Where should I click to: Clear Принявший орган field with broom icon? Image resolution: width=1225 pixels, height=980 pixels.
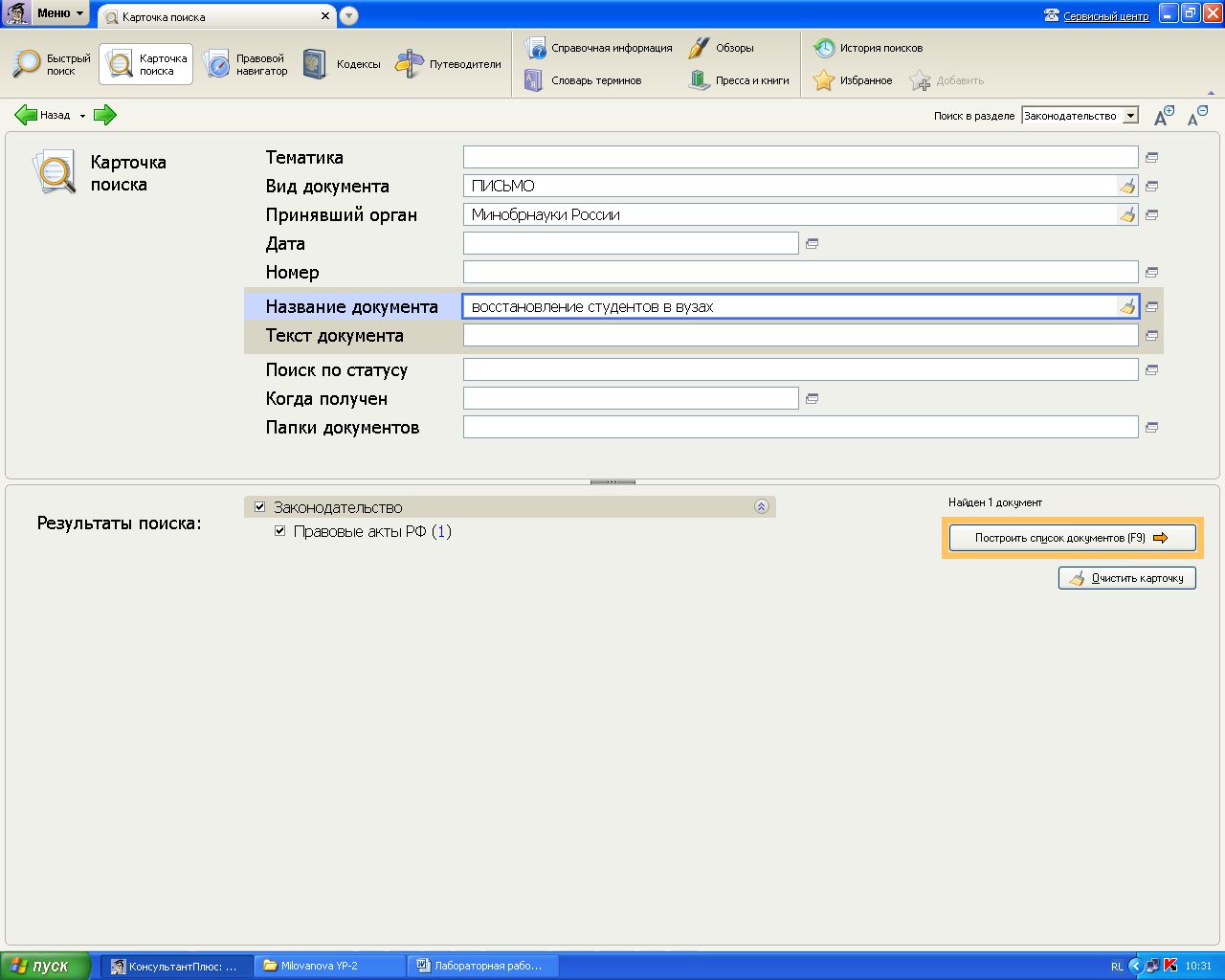[x=1127, y=214]
